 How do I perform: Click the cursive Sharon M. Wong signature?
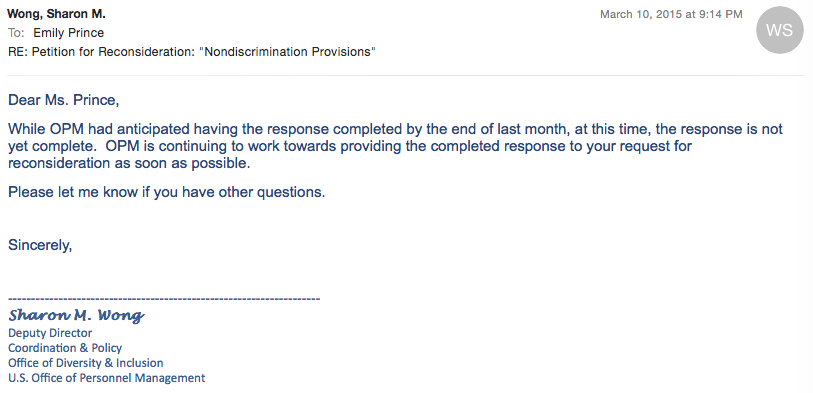(76, 315)
